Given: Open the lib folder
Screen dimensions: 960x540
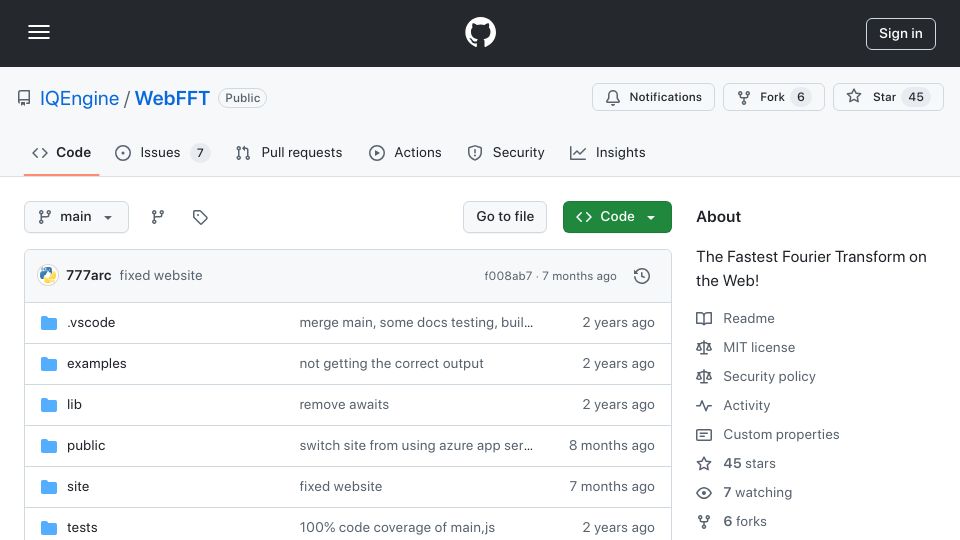Looking at the screenshot, I should pos(74,405).
